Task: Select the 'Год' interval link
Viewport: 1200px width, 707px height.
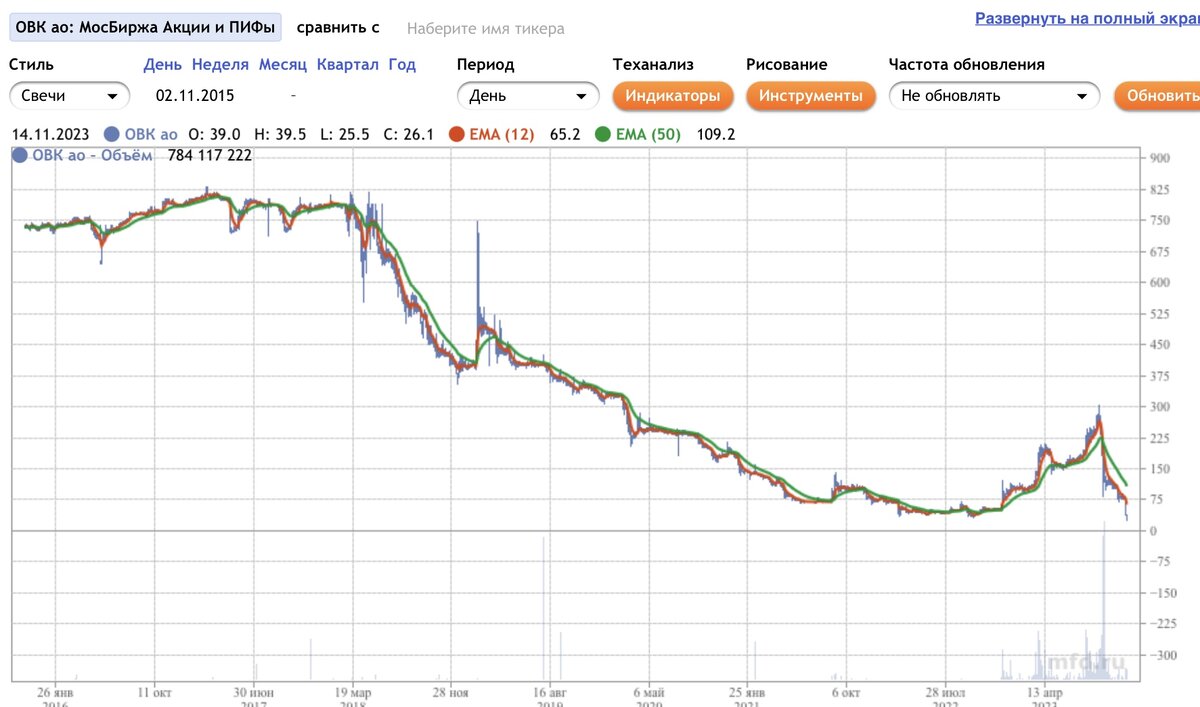Action: (x=402, y=64)
